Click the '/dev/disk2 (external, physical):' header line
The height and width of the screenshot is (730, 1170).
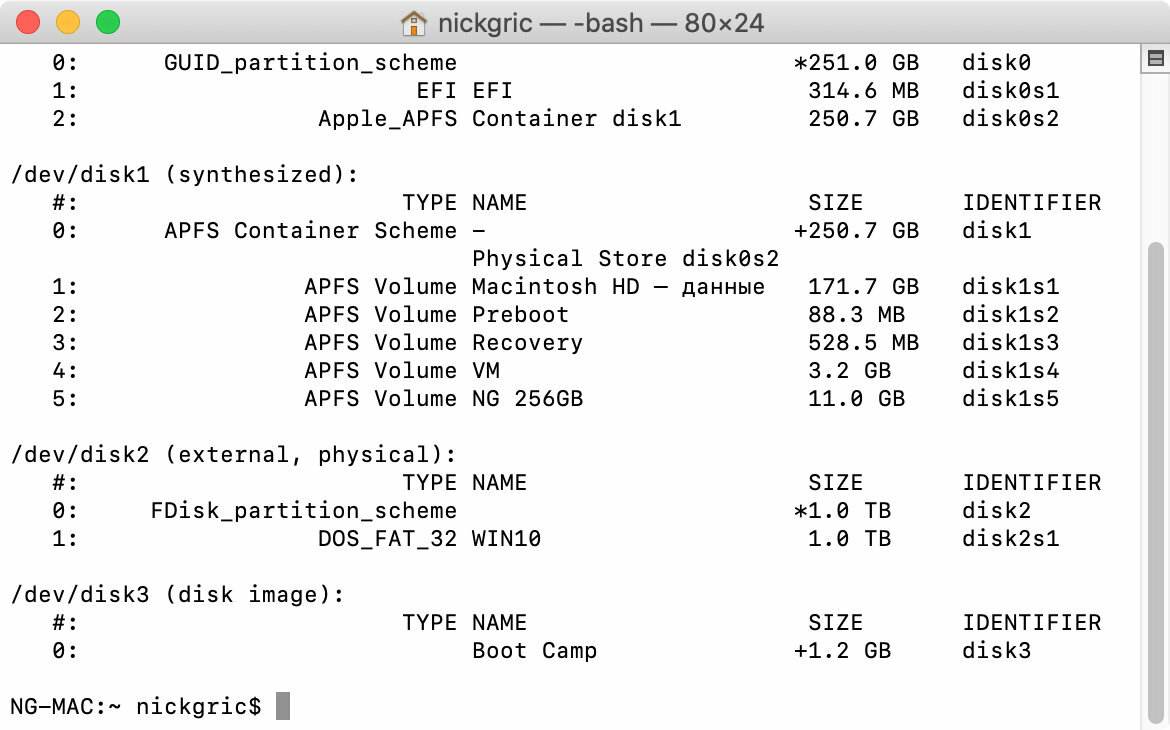234,455
